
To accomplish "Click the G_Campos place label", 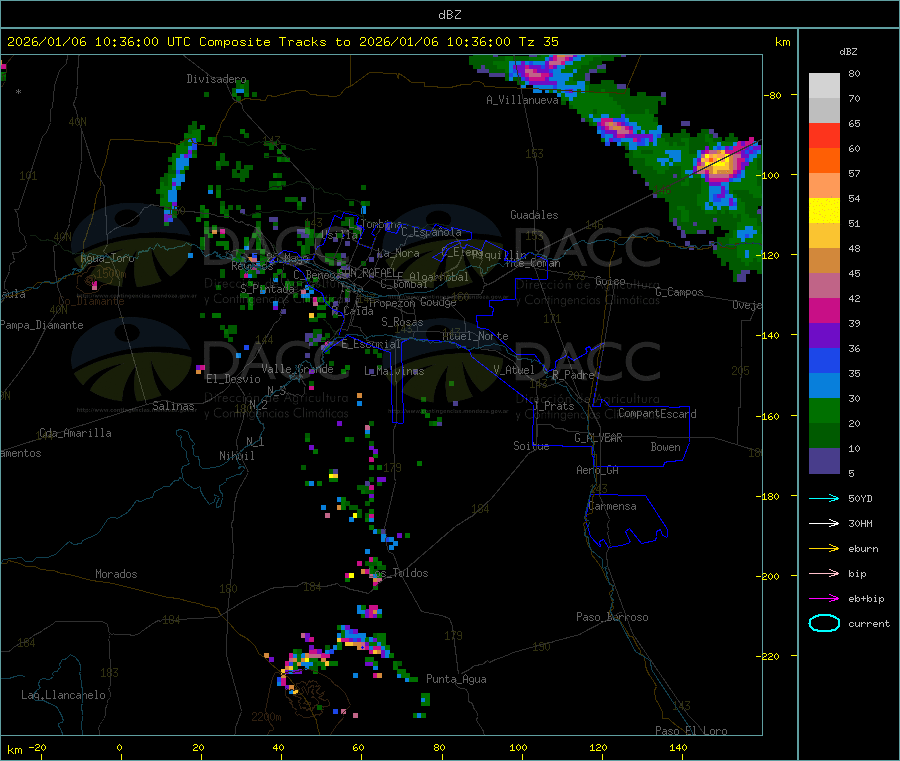I will 679,292.
